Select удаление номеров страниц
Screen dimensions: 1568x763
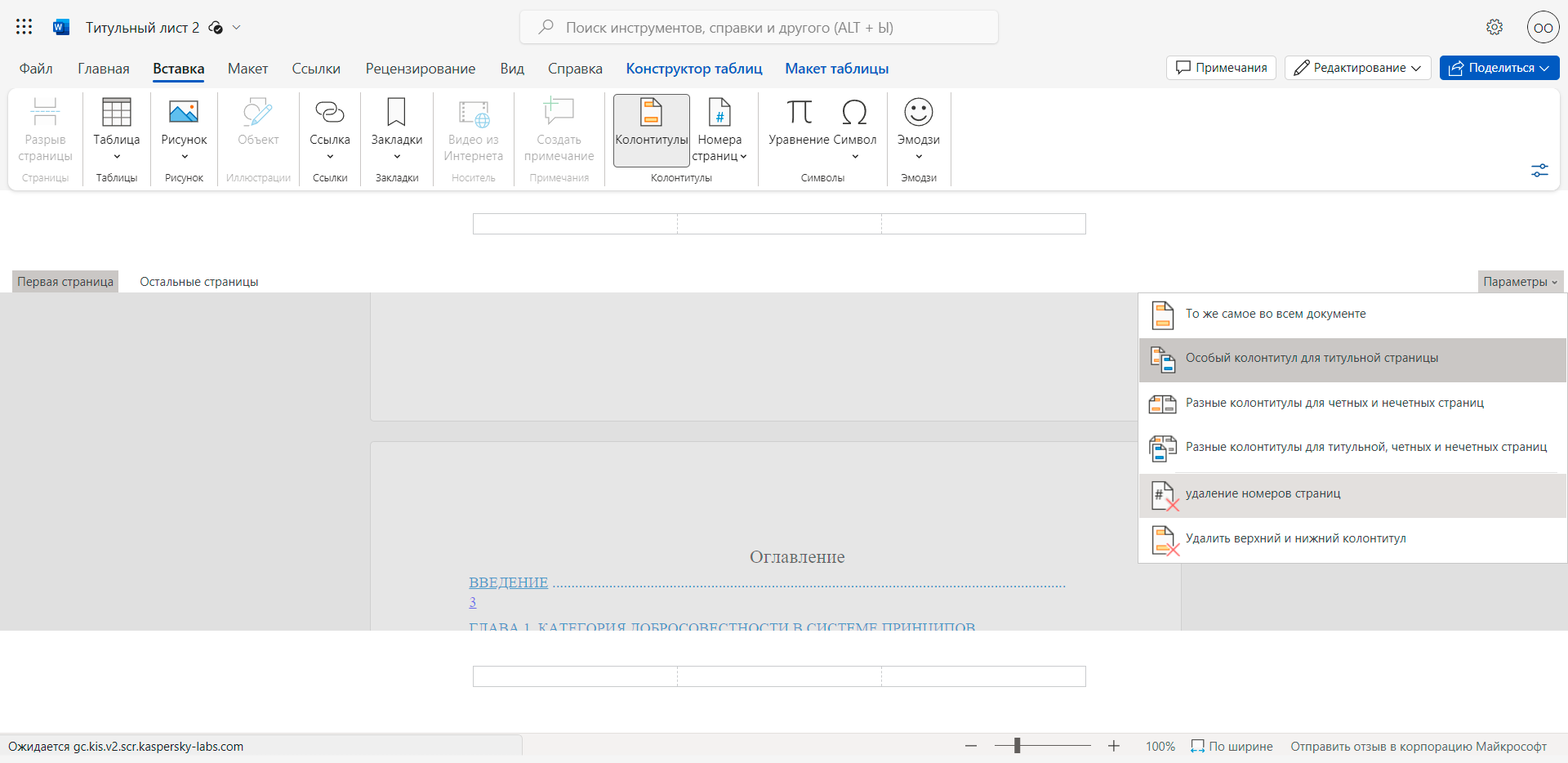coord(1352,495)
